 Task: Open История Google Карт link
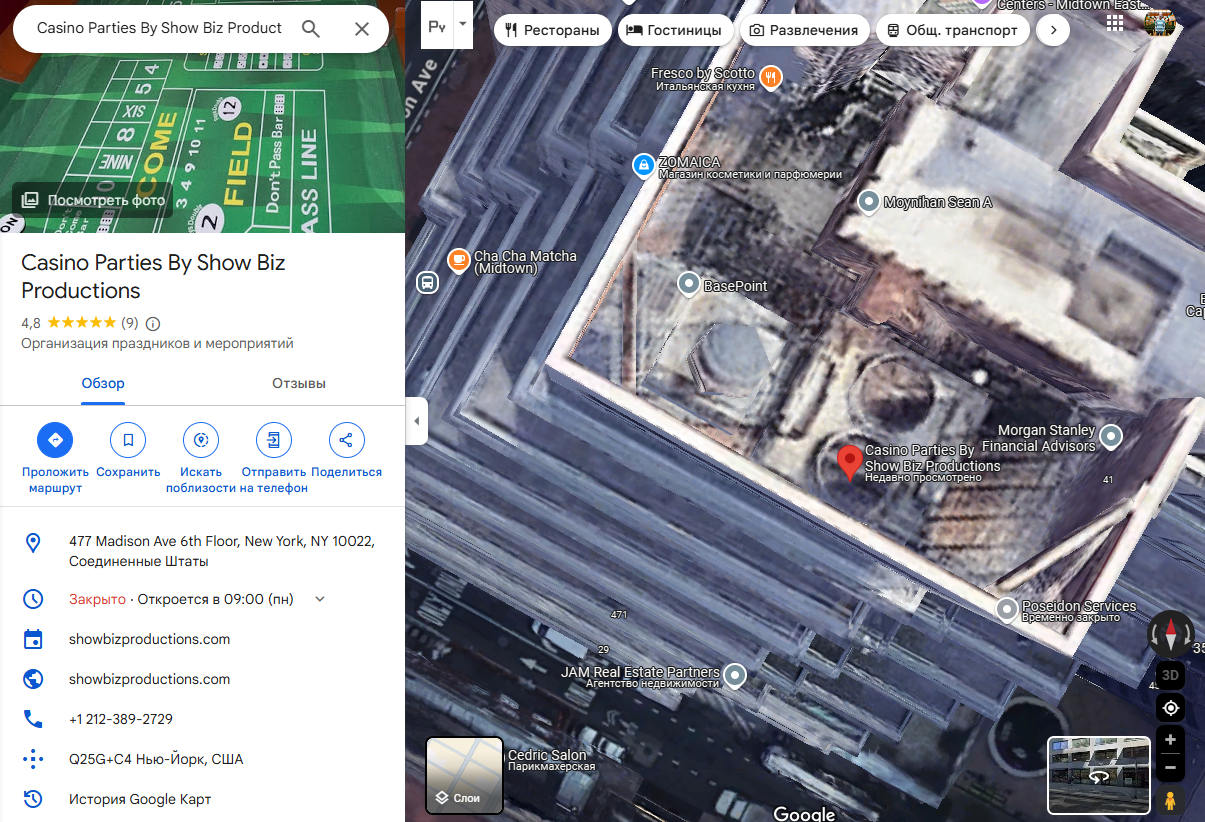click(140, 799)
